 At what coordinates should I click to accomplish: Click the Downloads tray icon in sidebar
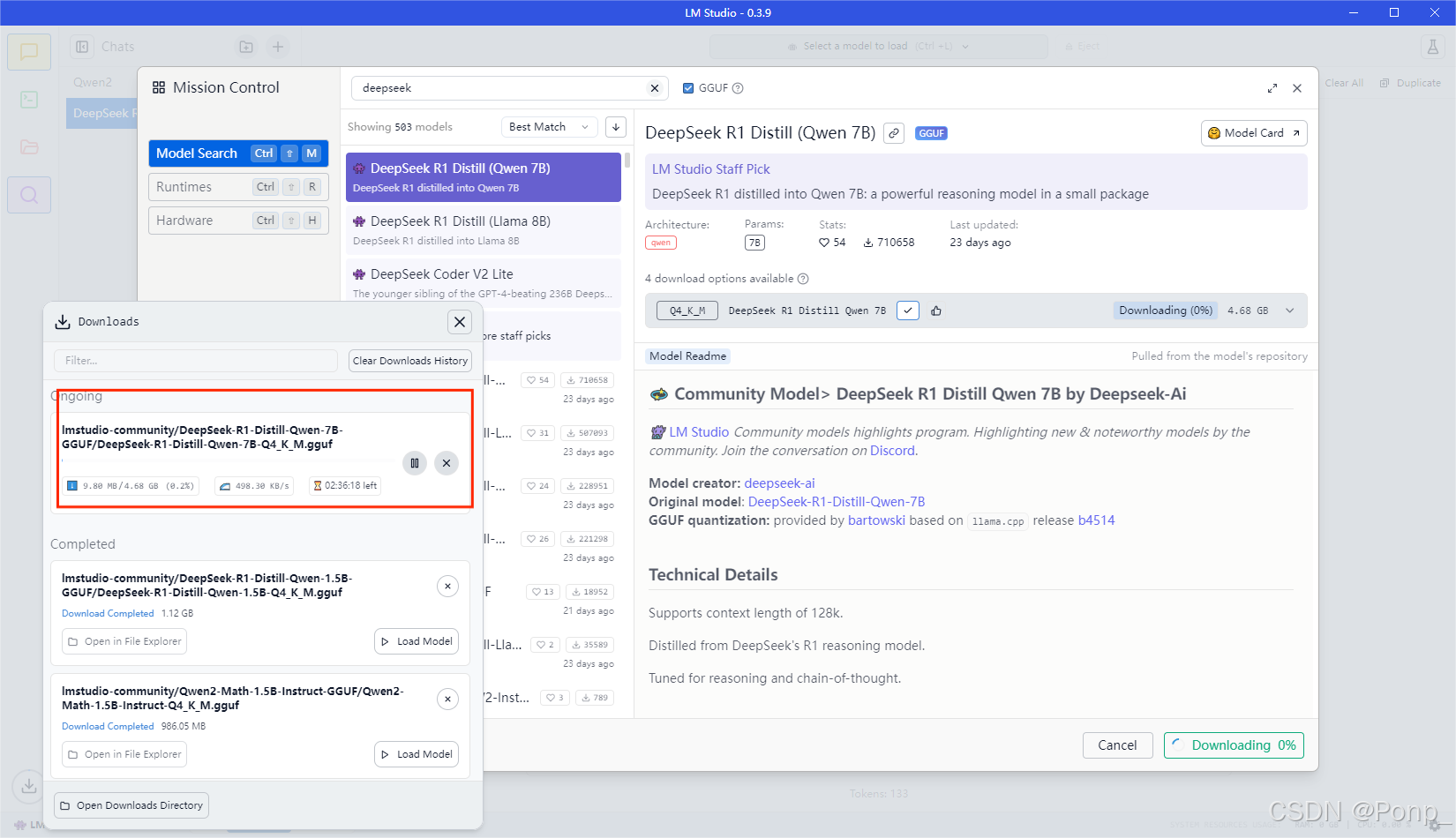point(29,785)
